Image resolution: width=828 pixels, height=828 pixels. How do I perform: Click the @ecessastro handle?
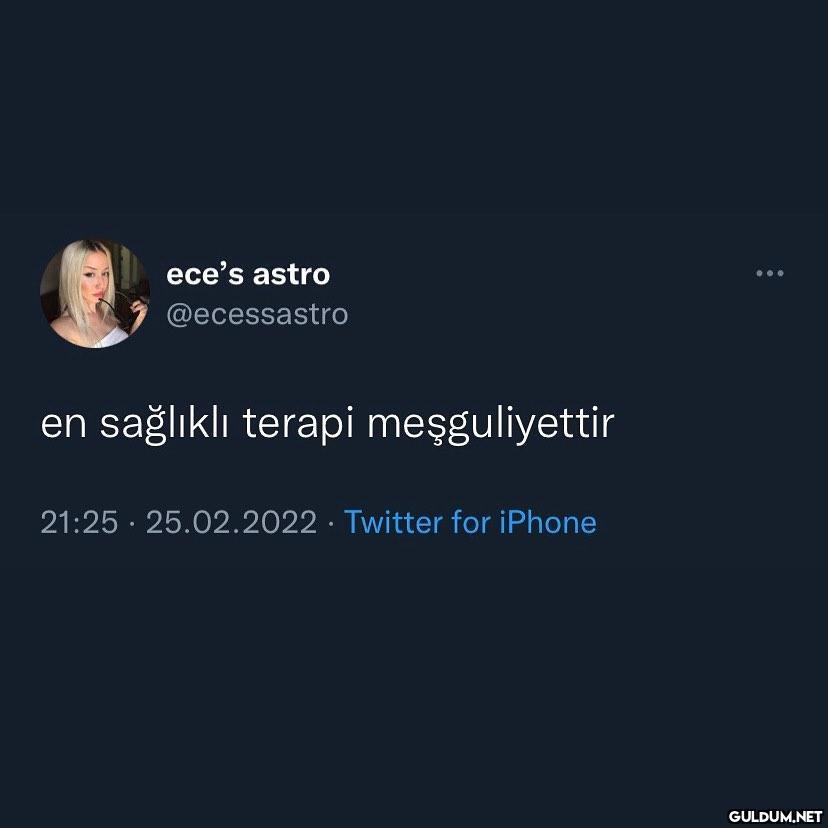[x=257, y=315]
